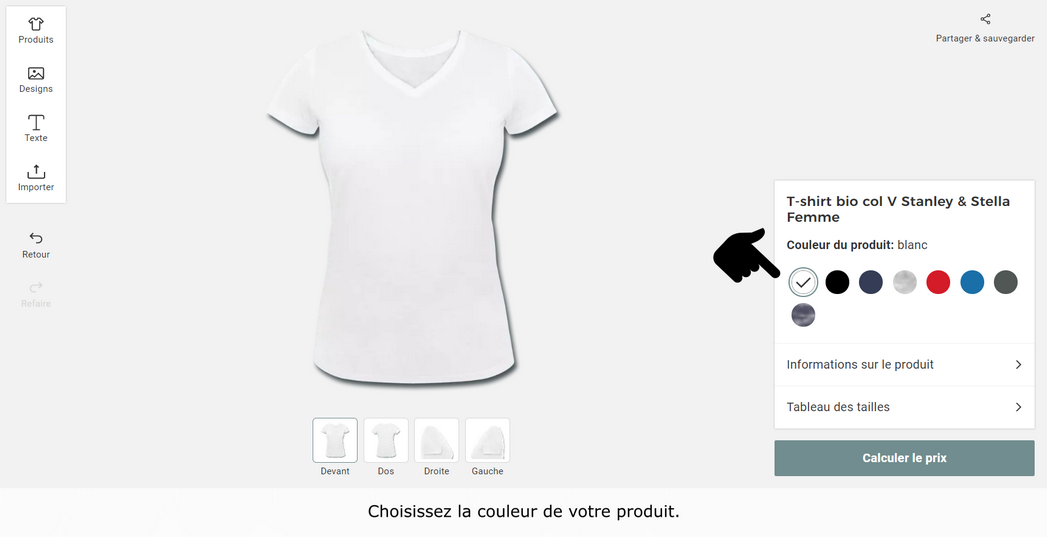Click the white swatch checkmark icon
The height and width of the screenshot is (537, 1047).
tap(803, 283)
